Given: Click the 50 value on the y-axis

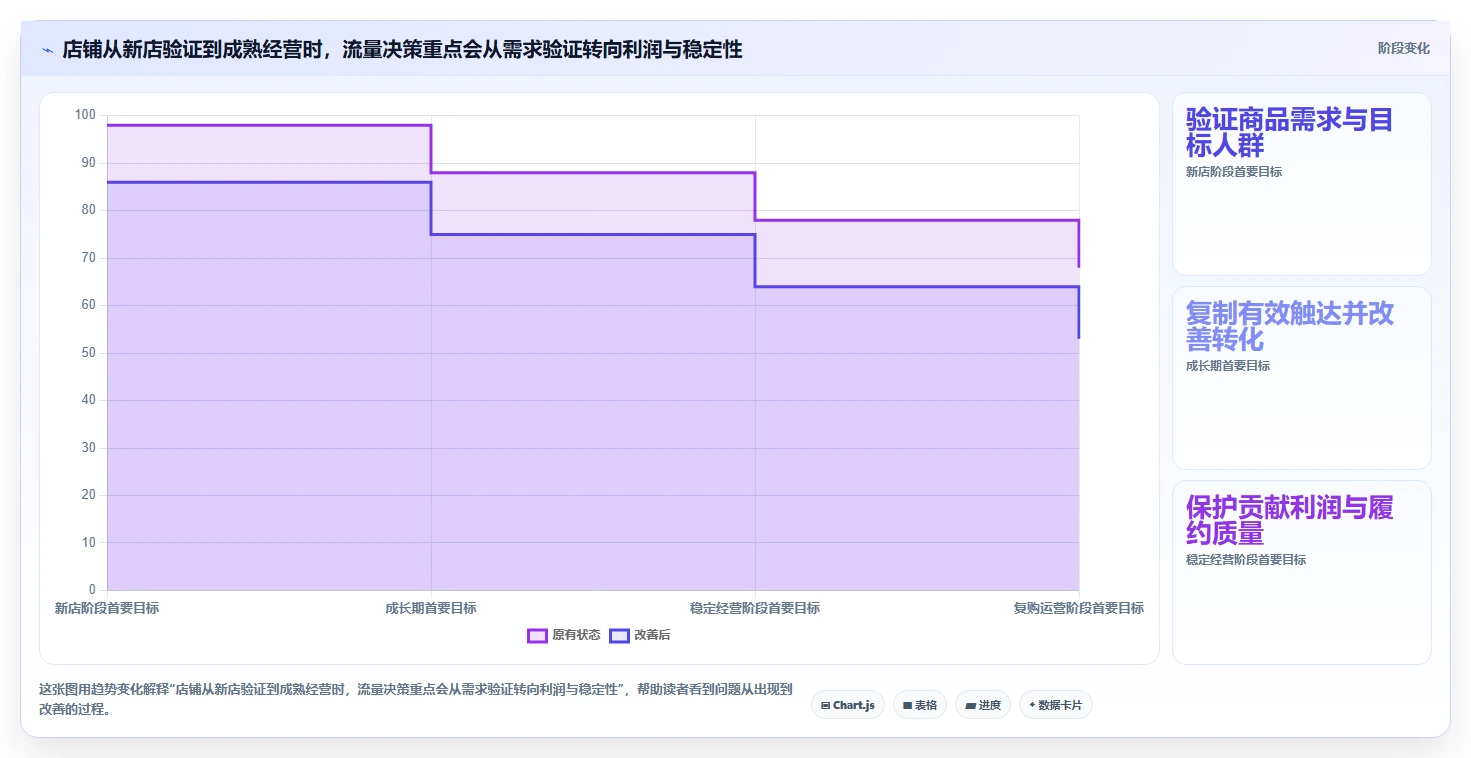Looking at the screenshot, I should click(88, 353).
